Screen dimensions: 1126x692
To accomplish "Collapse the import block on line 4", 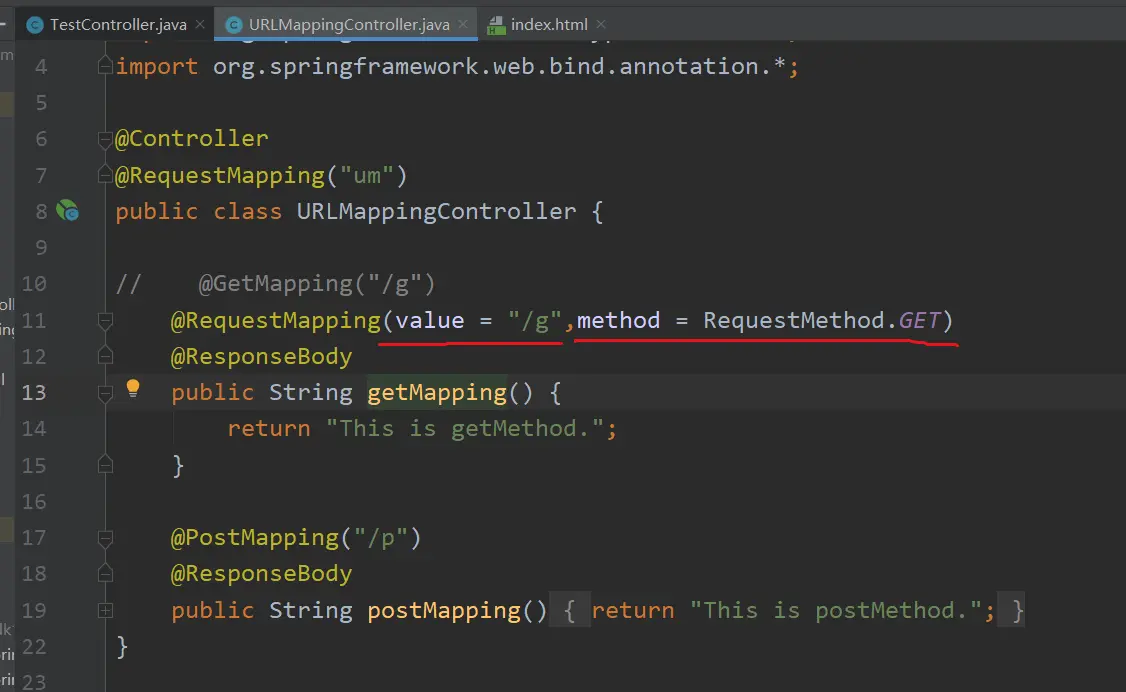I will [x=105, y=66].
